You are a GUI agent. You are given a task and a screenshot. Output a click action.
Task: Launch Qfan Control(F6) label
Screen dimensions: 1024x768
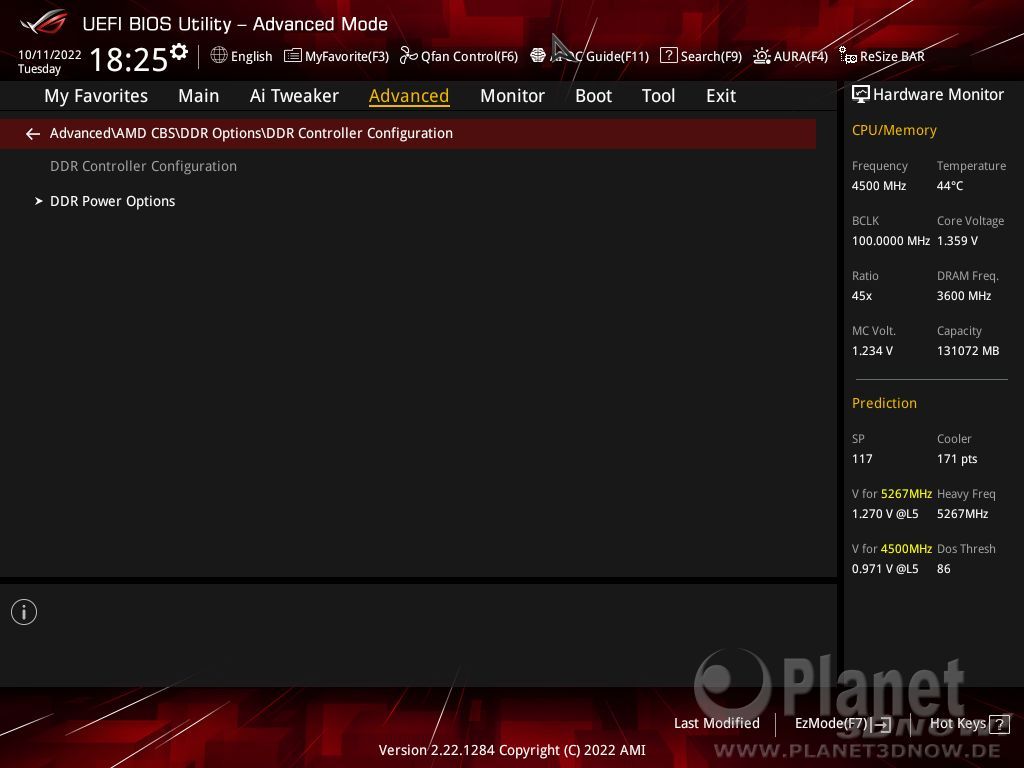pos(470,56)
